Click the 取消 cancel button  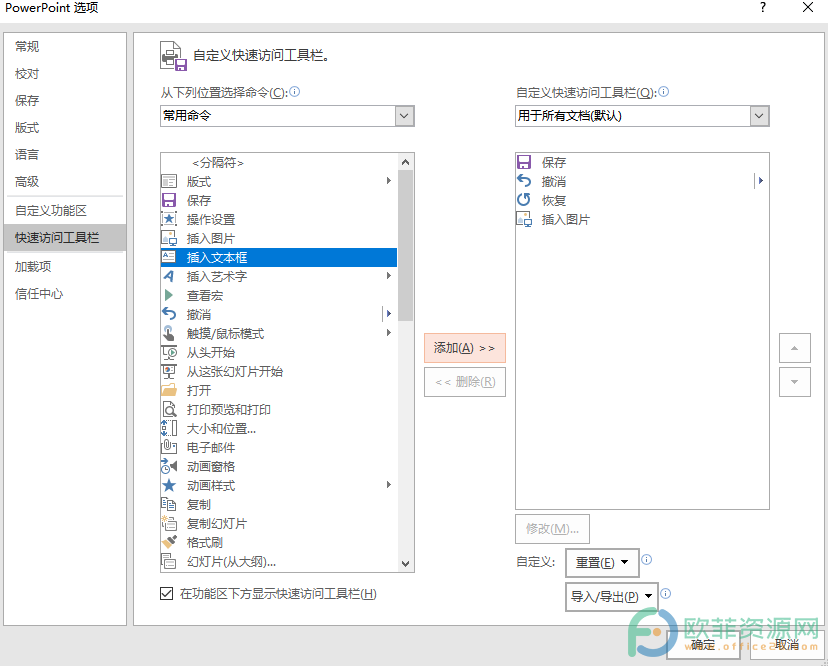click(787, 645)
